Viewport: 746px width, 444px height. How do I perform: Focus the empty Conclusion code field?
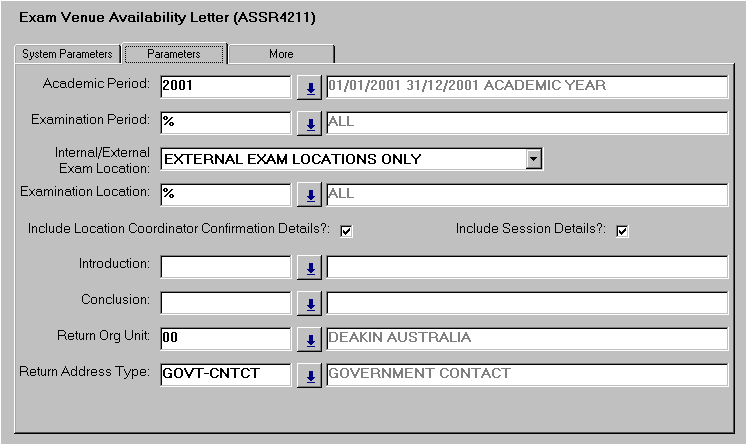224,303
